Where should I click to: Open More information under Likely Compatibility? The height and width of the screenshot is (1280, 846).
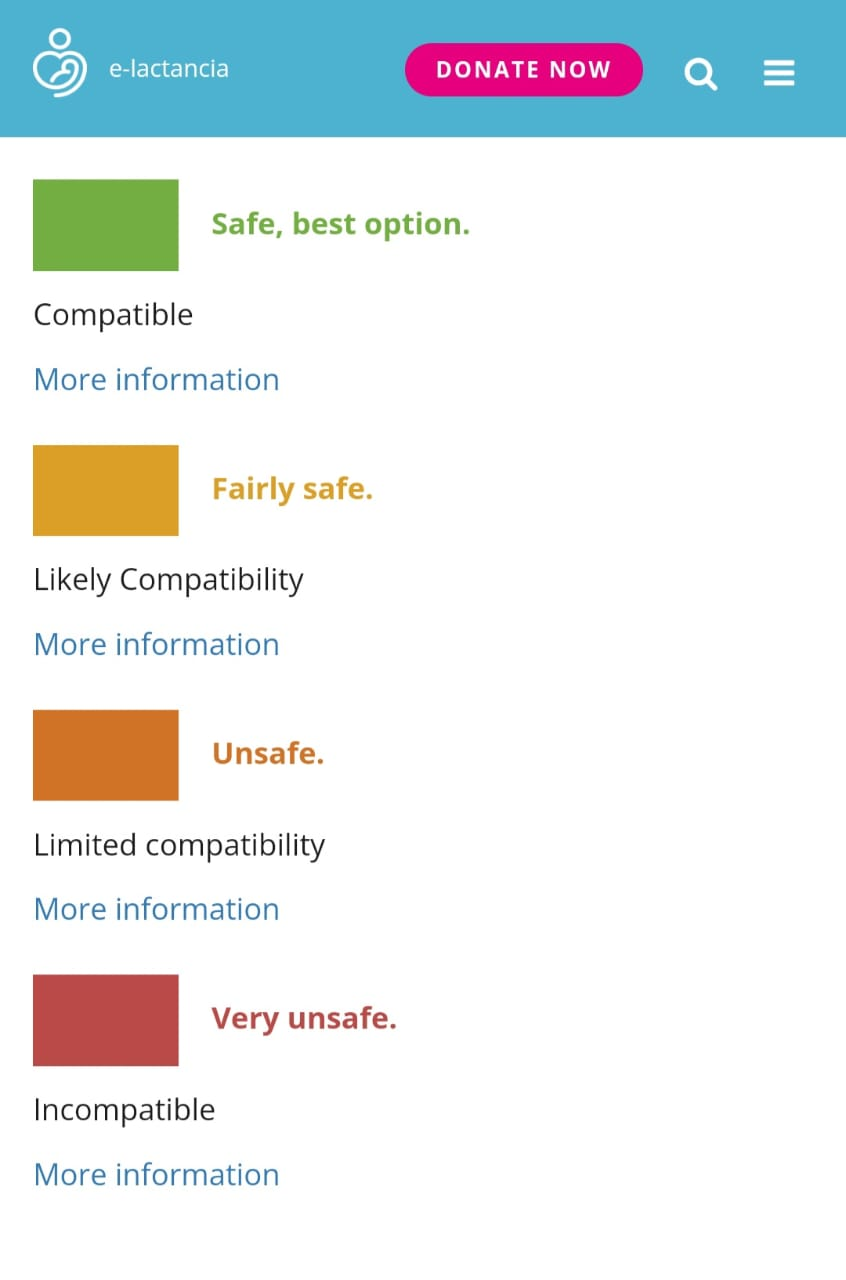coord(157,645)
